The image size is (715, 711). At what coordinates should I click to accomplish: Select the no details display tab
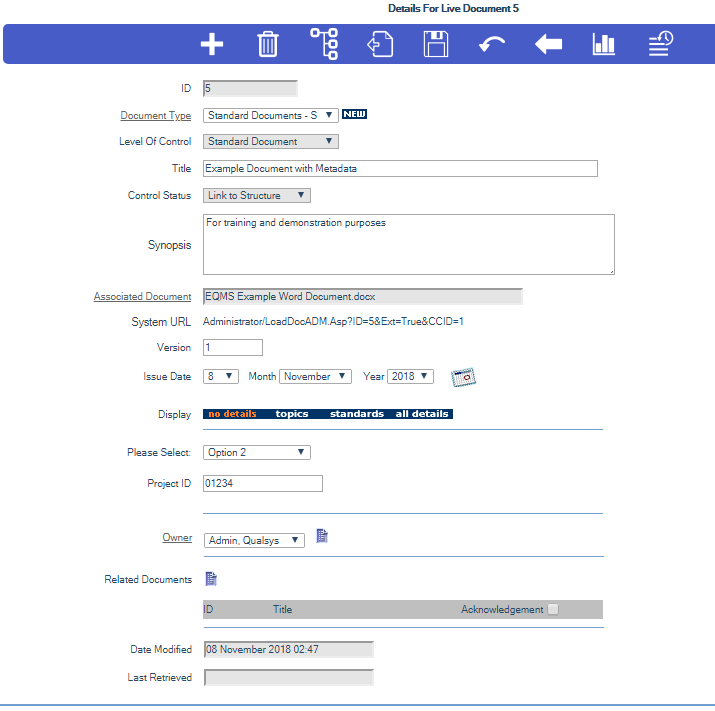coord(232,414)
